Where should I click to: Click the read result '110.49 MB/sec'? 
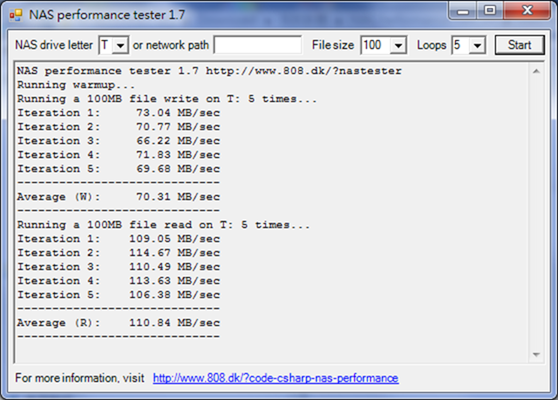pos(174,267)
